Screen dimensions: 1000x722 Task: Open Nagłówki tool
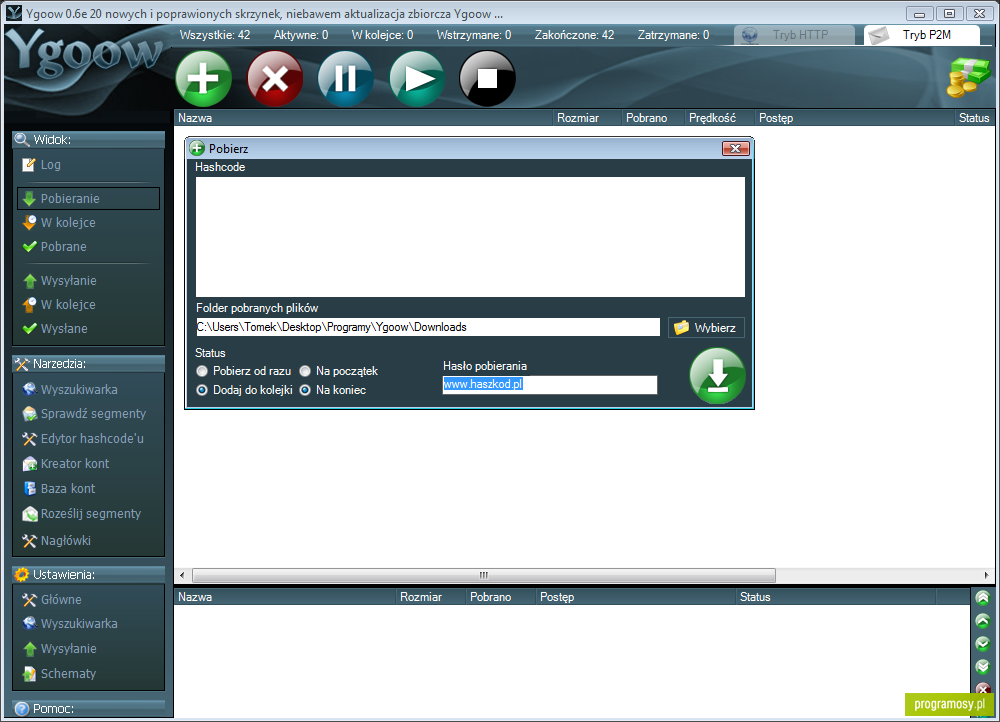[56, 541]
